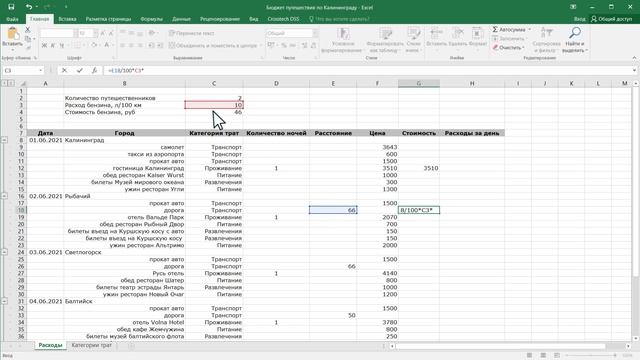Viewport: 640px width, 360px height.
Task: Open the Категории трат sheet tab
Action: [x=91, y=345]
